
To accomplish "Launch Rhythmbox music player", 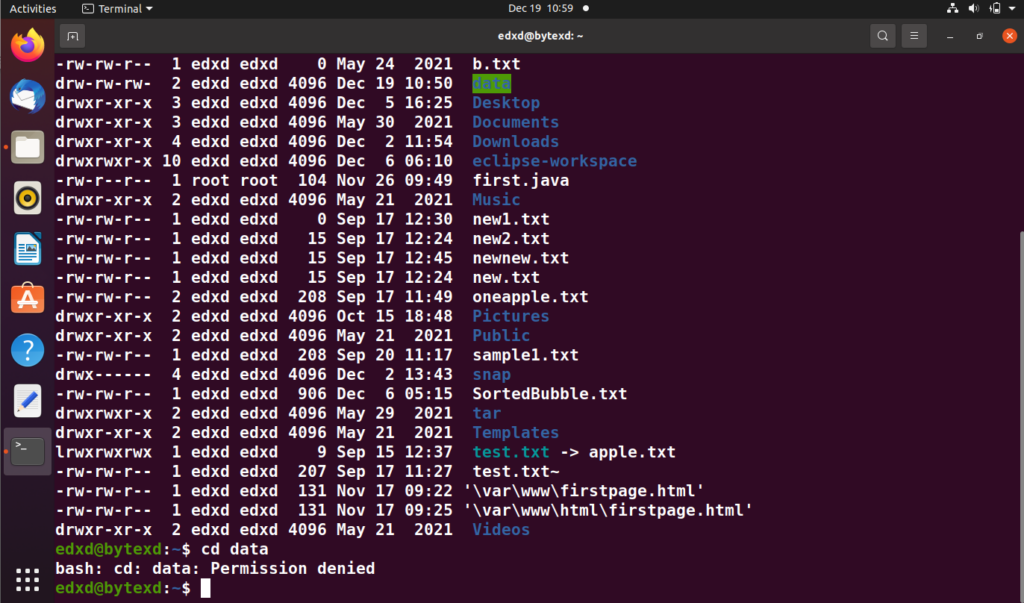I will (27, 198).
